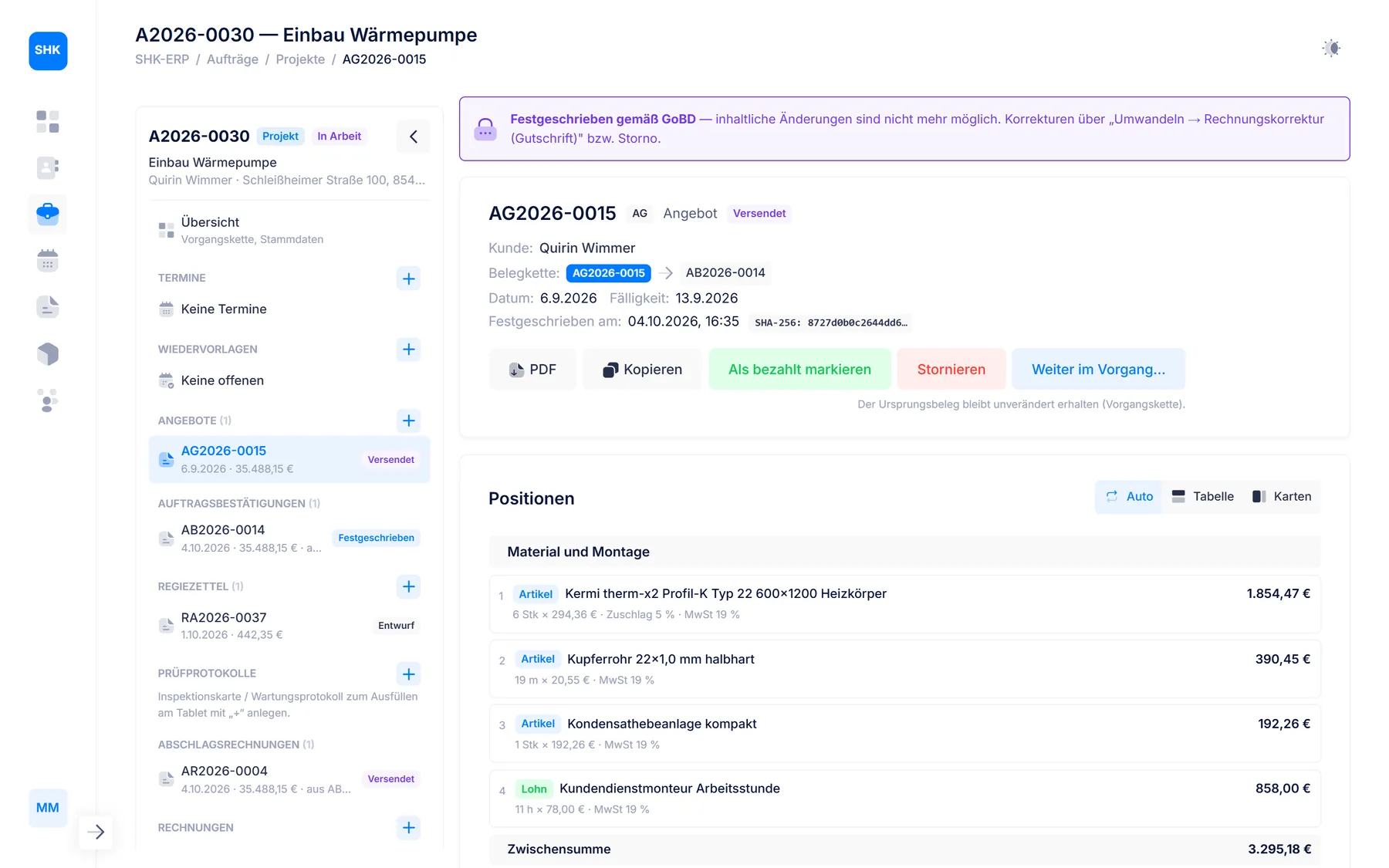The width and height of the screenshot is (1389, 868).
Task: Open the team members icon in the sidebar
Action: pos(48,400)
